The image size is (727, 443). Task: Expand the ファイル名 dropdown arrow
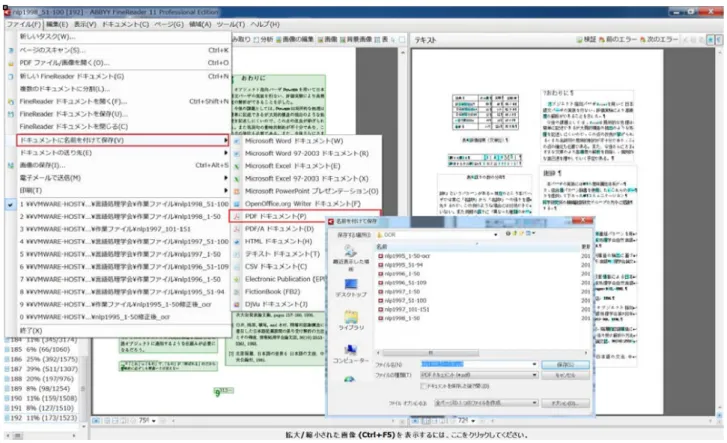pos(535,365)
